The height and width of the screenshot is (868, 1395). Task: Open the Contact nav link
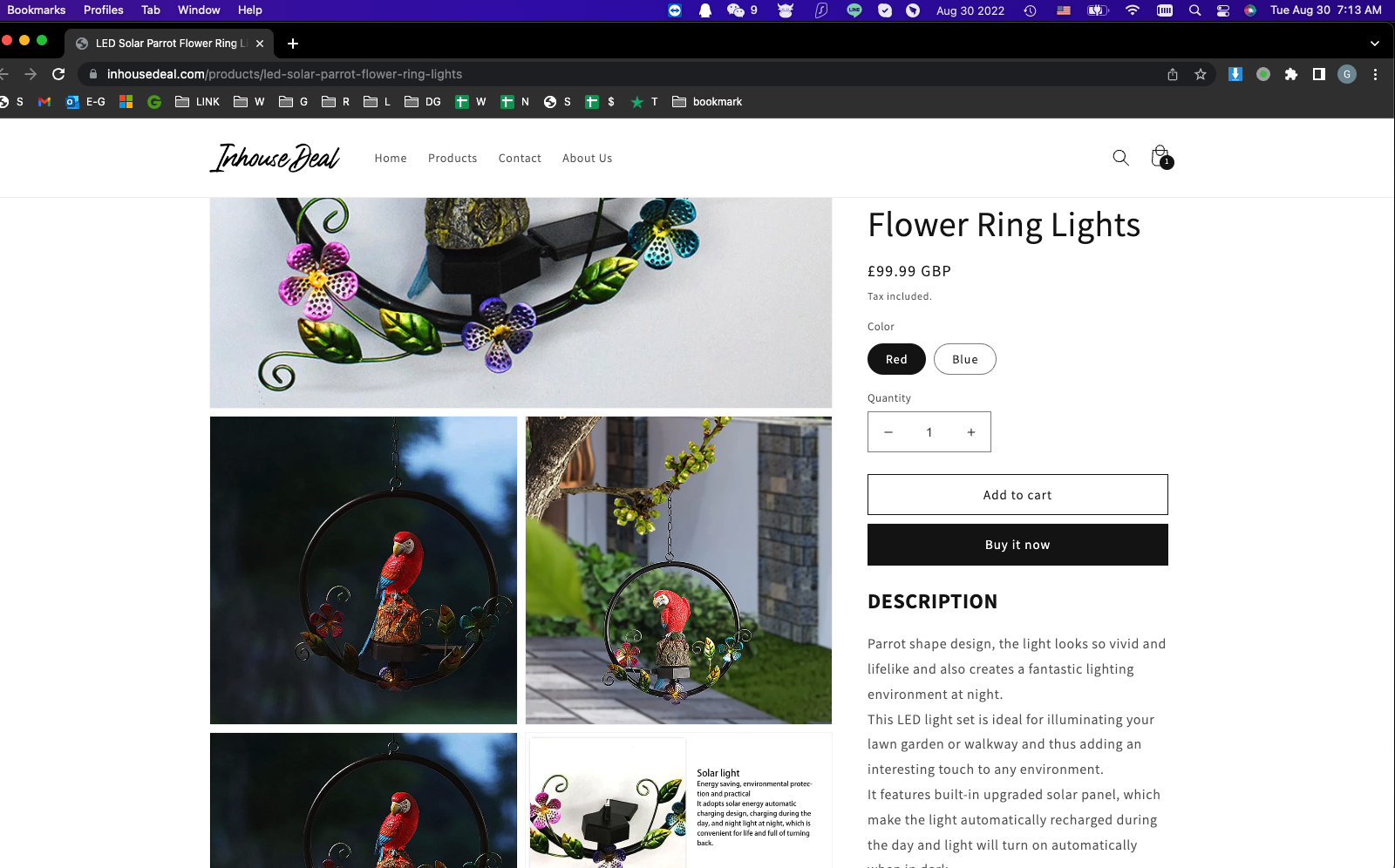click(x=520, y=158)
